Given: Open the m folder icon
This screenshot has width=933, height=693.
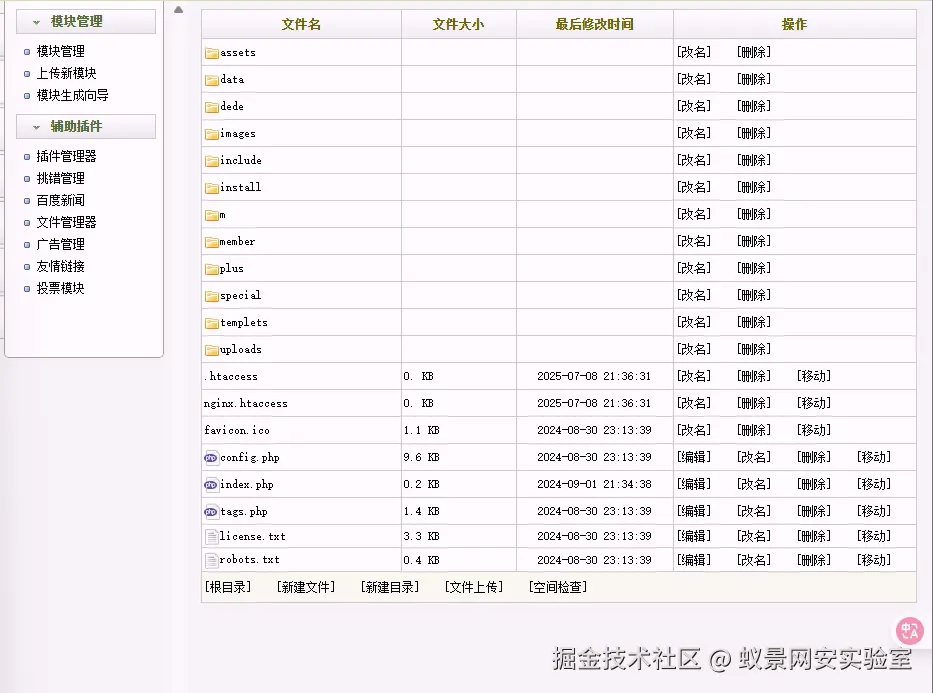Looking at the screenshot, I should [212, 215].
